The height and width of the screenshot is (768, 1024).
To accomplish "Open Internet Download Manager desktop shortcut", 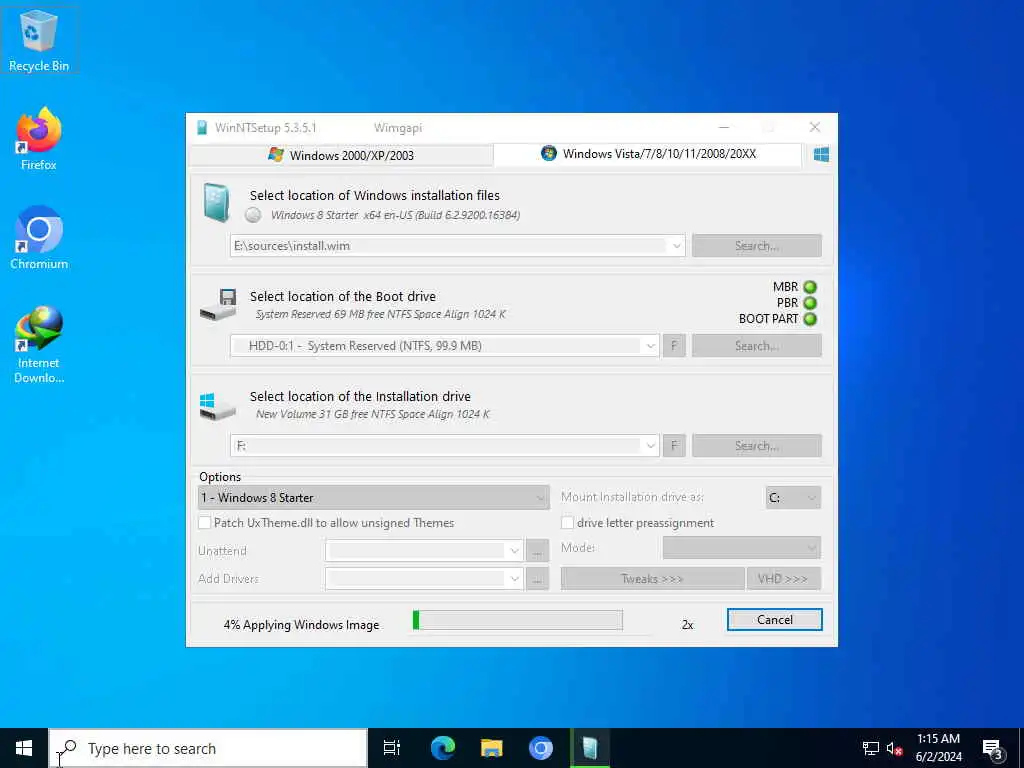I will 39,344.
